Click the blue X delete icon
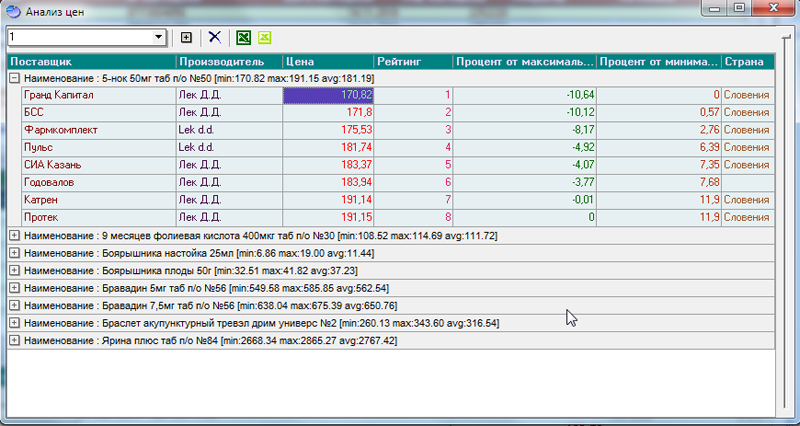The height and width of the screenshot is (426, 800). coord(214,37)
